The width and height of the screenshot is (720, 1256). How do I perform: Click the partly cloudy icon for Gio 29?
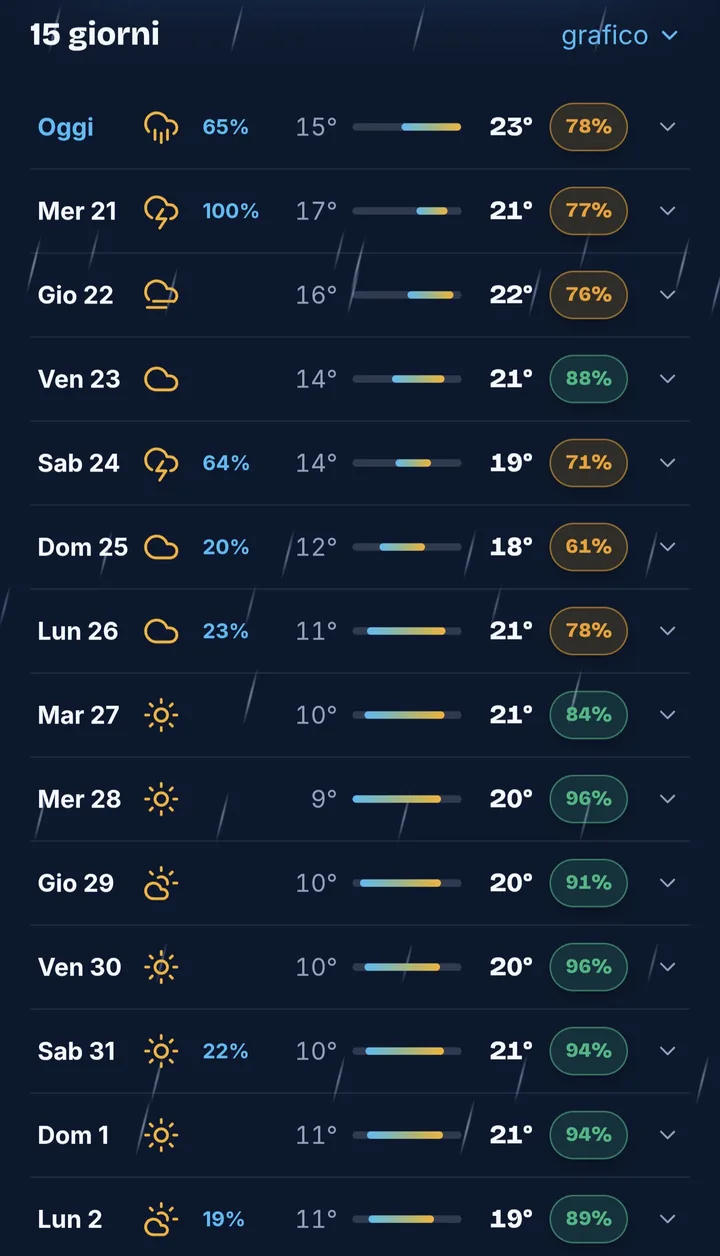pyautogui.click(x=161, y=883)
